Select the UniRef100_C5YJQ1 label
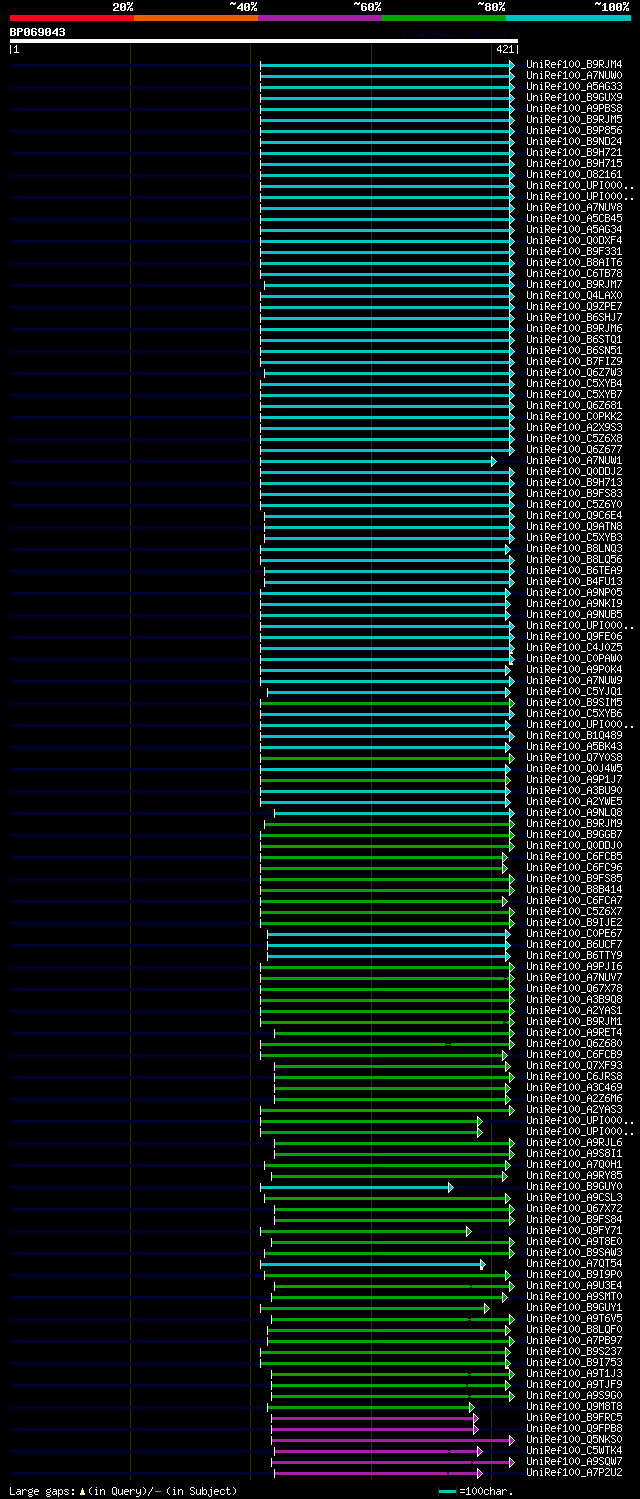Screen dimensions: 640x1499 click(574, 691)
